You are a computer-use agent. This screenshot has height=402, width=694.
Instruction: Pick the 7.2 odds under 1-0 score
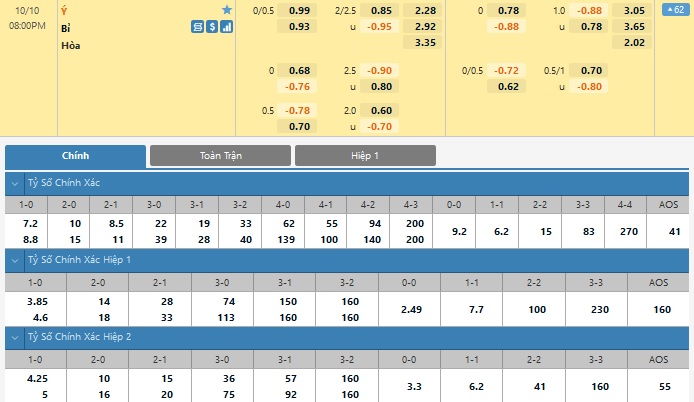point(30,222)
